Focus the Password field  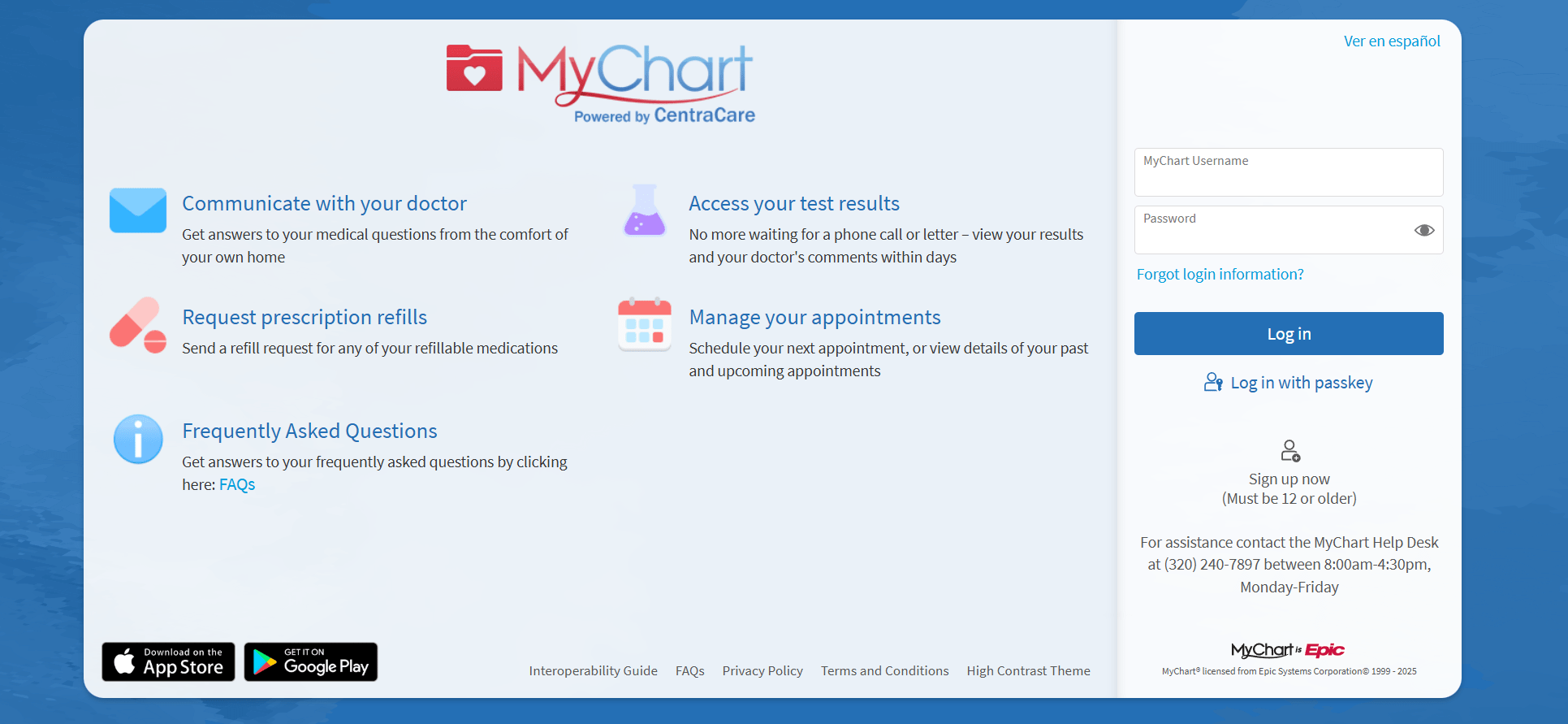(x=1289, y=230)
